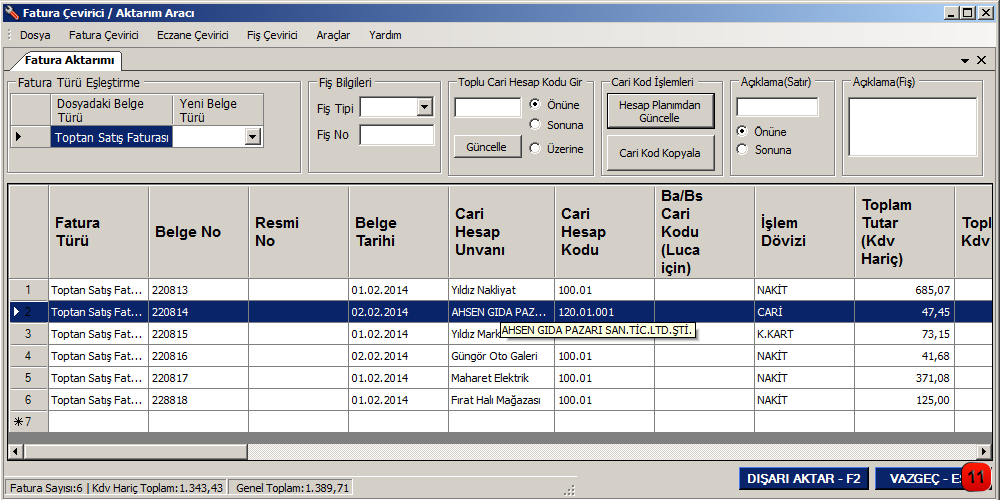Open the Yardım menu
This screenshot has height=500, width=1000.
385,35
